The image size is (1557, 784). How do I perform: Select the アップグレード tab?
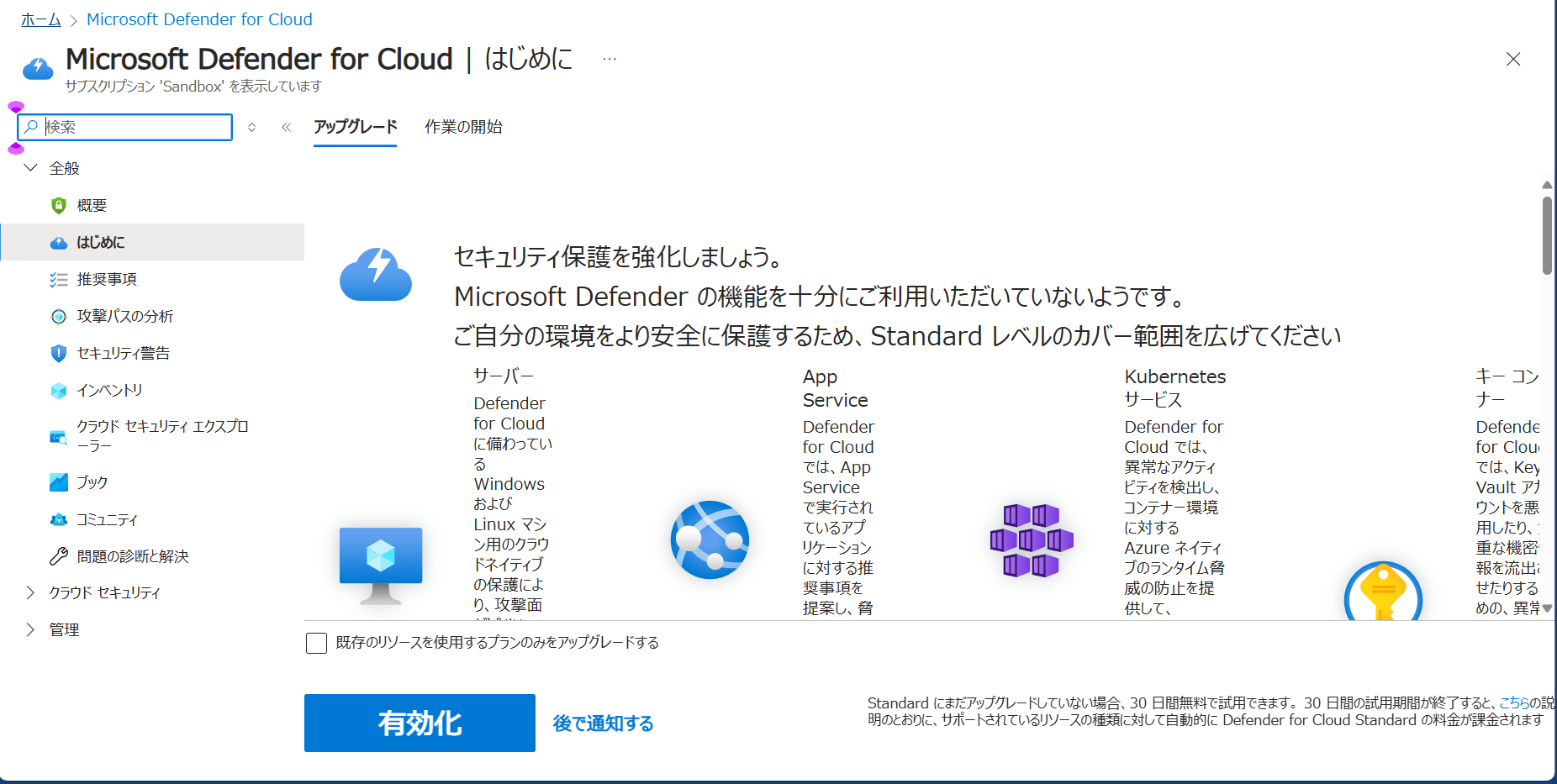click(355, 127)
